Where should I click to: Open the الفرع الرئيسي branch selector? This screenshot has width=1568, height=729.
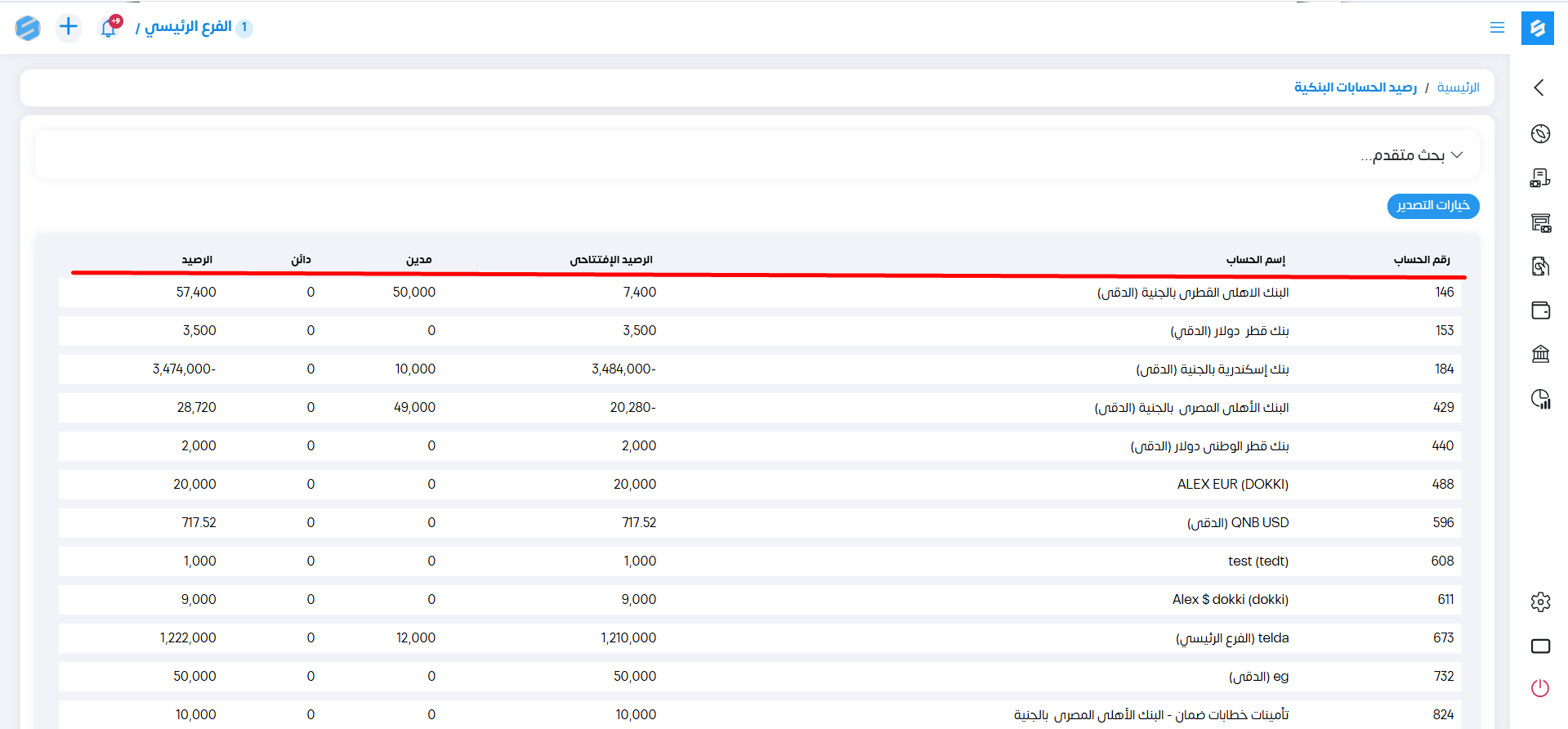tap(189, 27)
